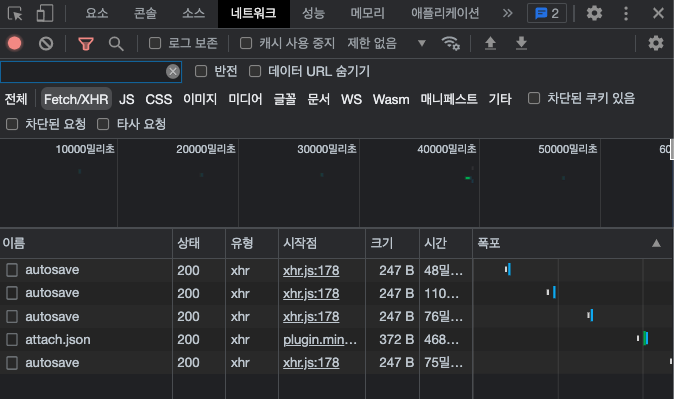Import HAR file with upload arrow
The width and height of the screenshot is (674, 399).
490,43
